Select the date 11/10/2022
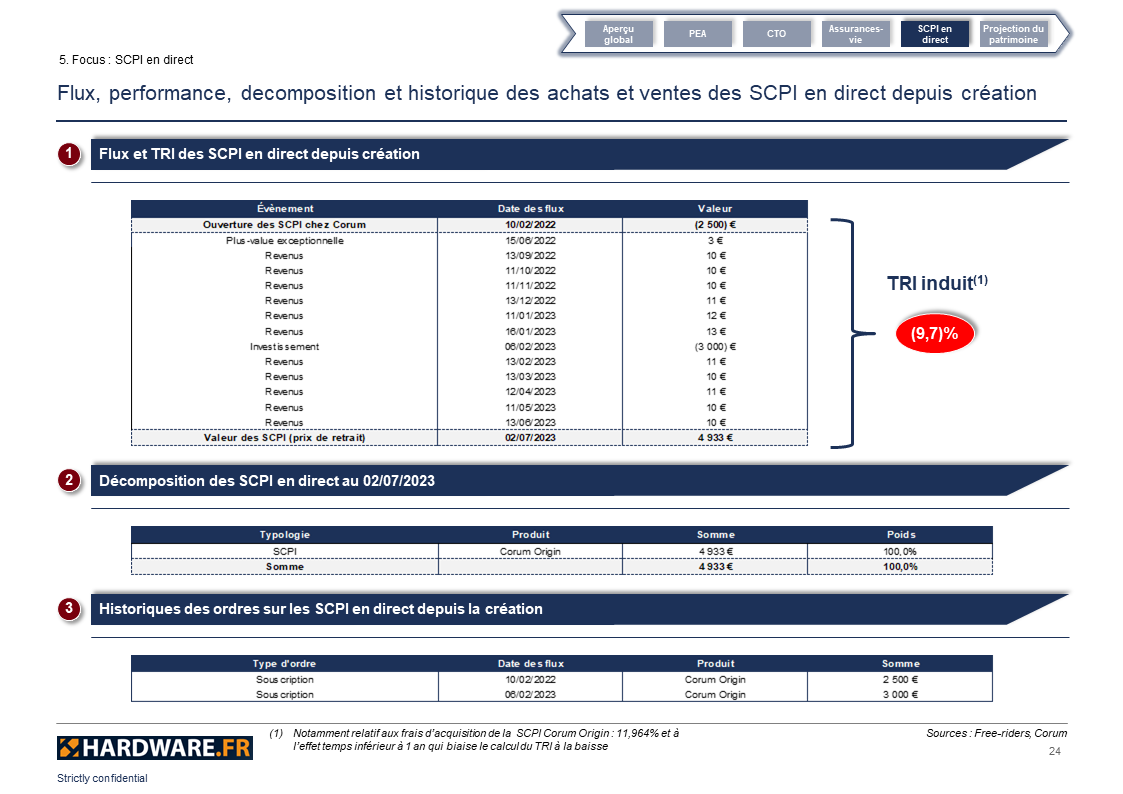 (530, 271)
